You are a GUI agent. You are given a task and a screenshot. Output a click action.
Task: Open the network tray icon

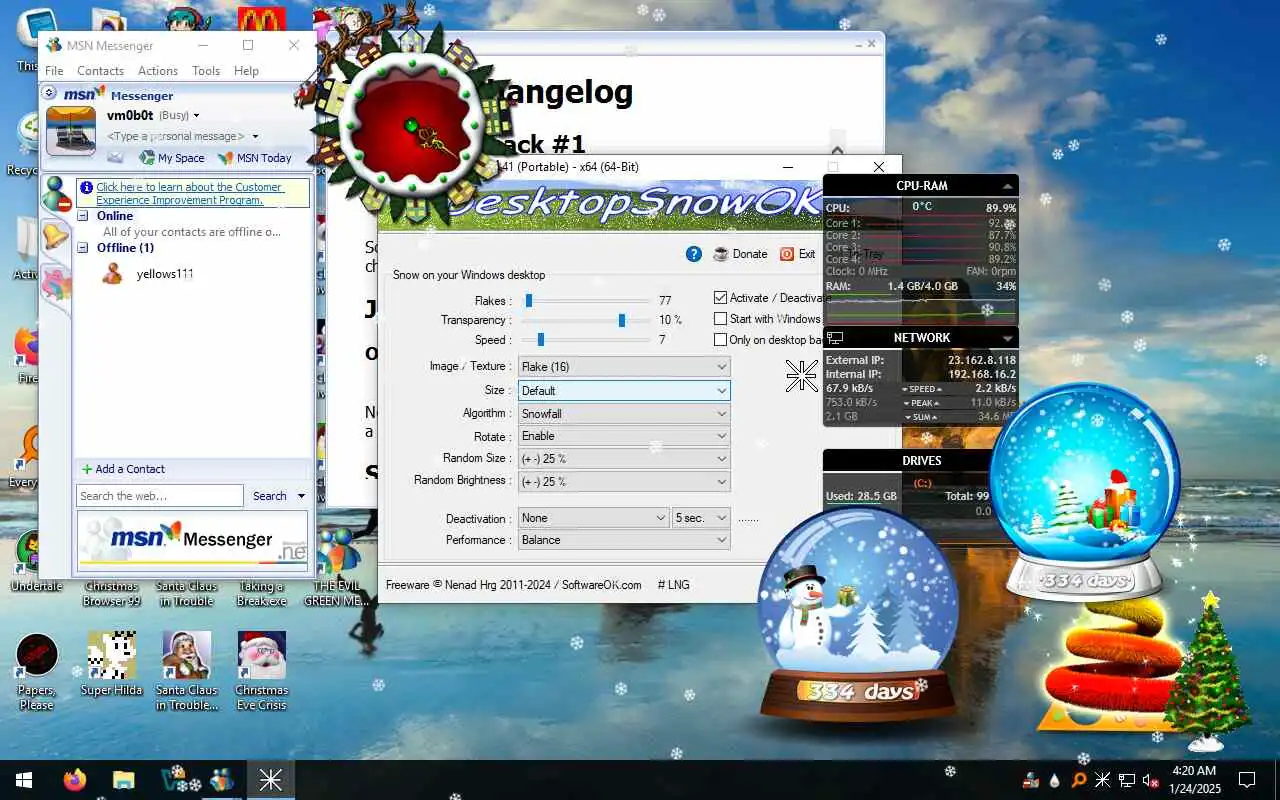coord(1127,780)
